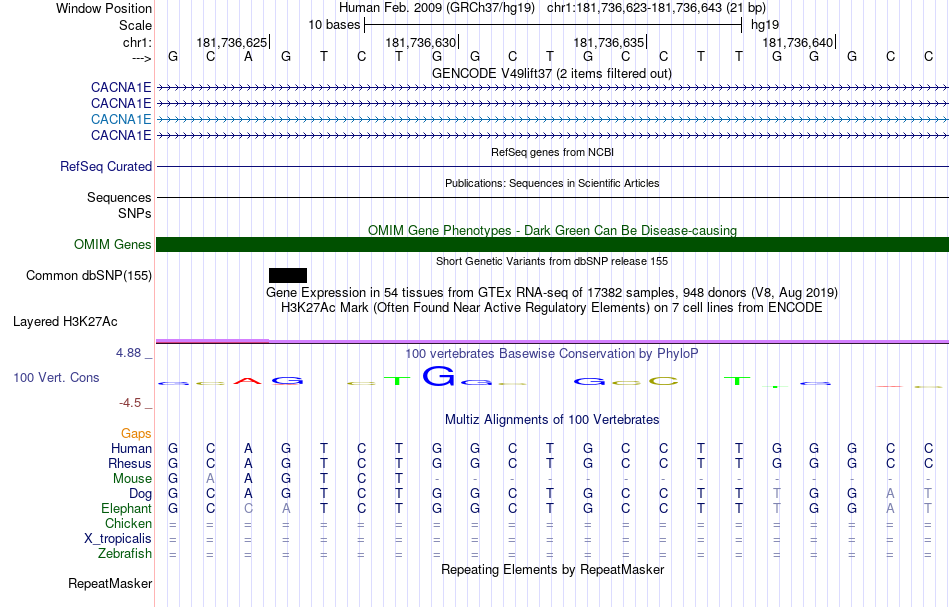Click the Human alignment row label
Image resolution: width=950 pixels, height=607 pixels.
point(131,448)
